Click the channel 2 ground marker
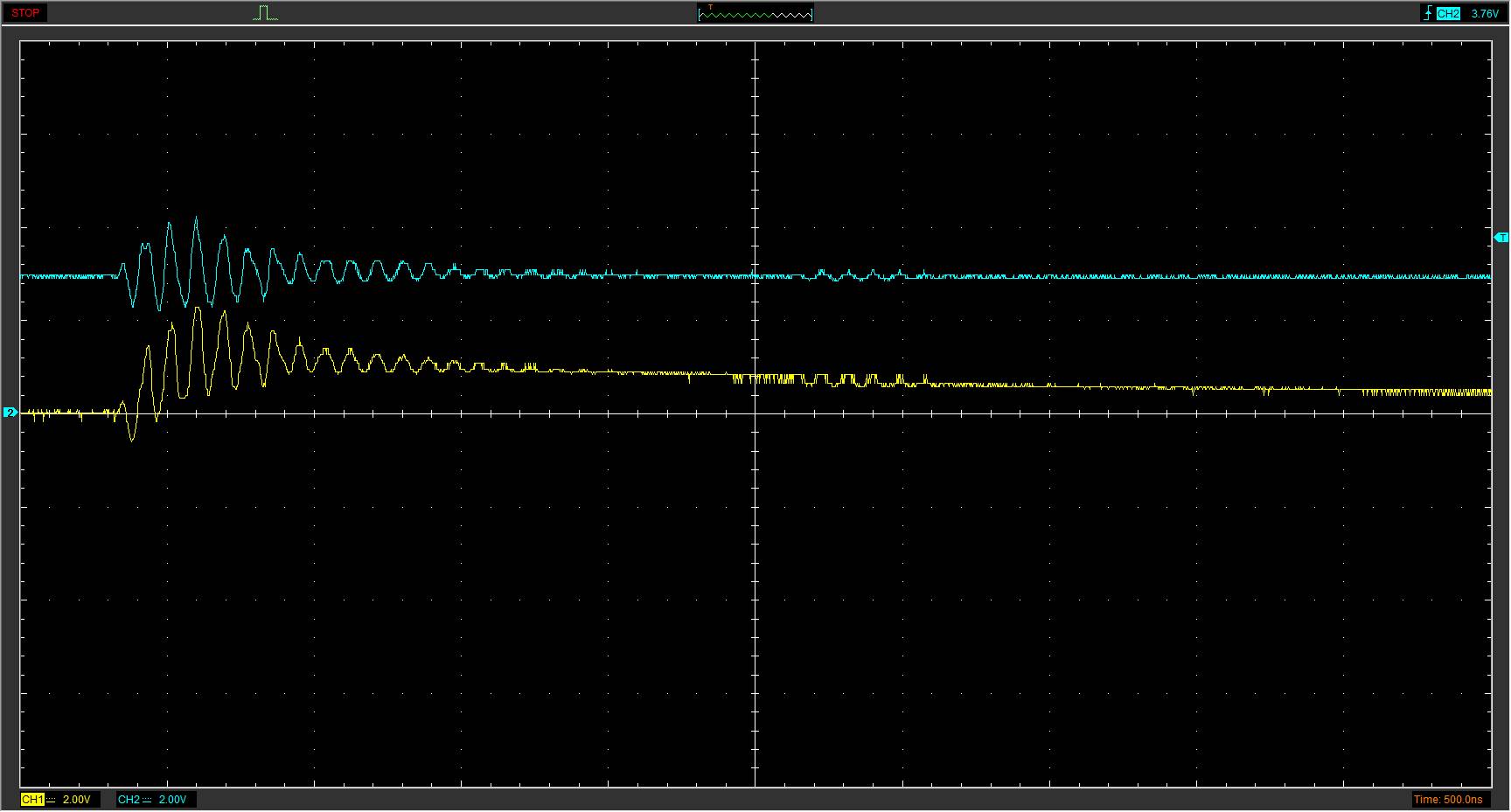 click(x=10, y=413)
